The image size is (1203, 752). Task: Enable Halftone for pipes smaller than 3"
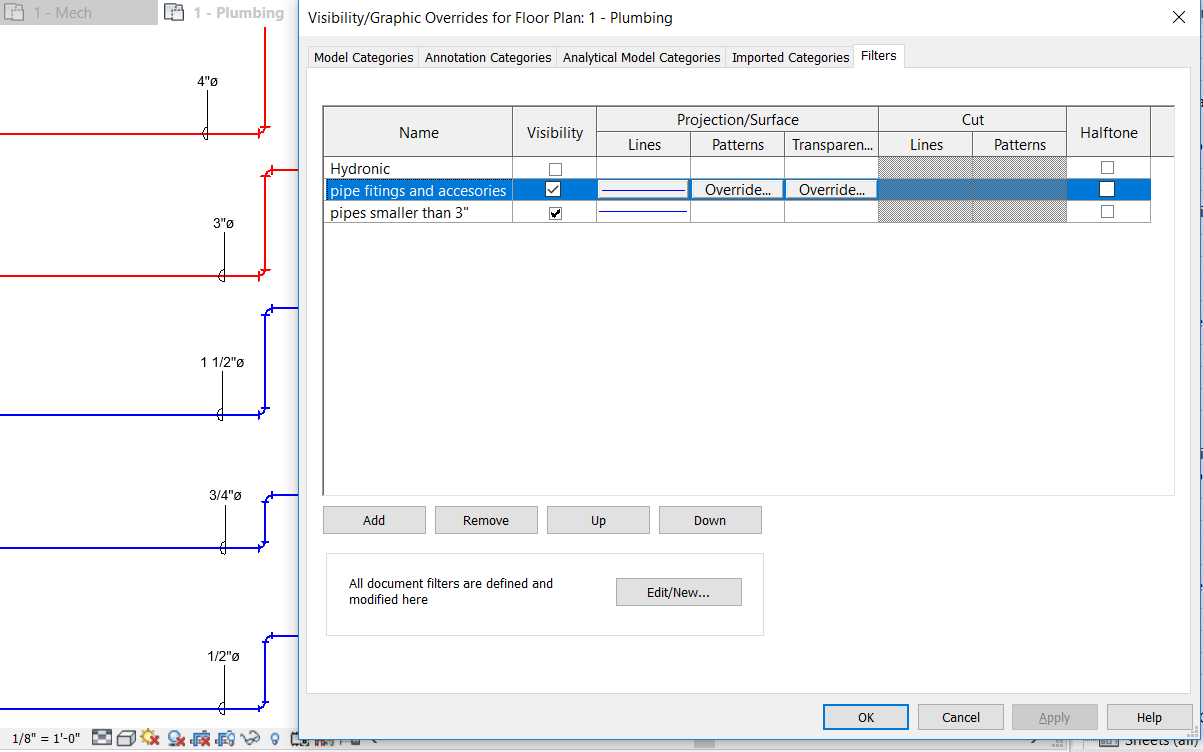click(1107, 212)
